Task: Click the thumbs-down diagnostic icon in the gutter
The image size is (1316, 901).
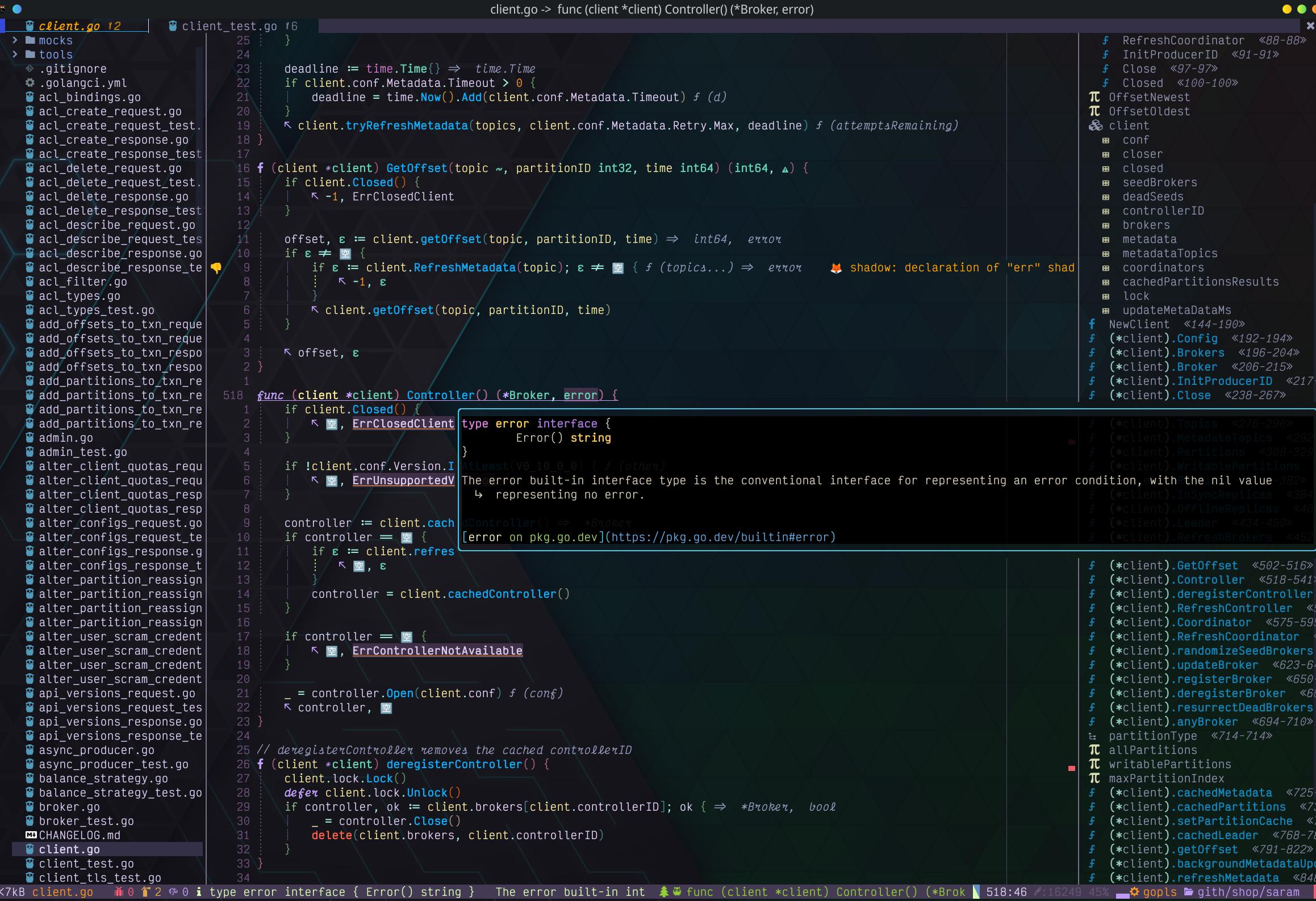Action: tap(215, 267)
